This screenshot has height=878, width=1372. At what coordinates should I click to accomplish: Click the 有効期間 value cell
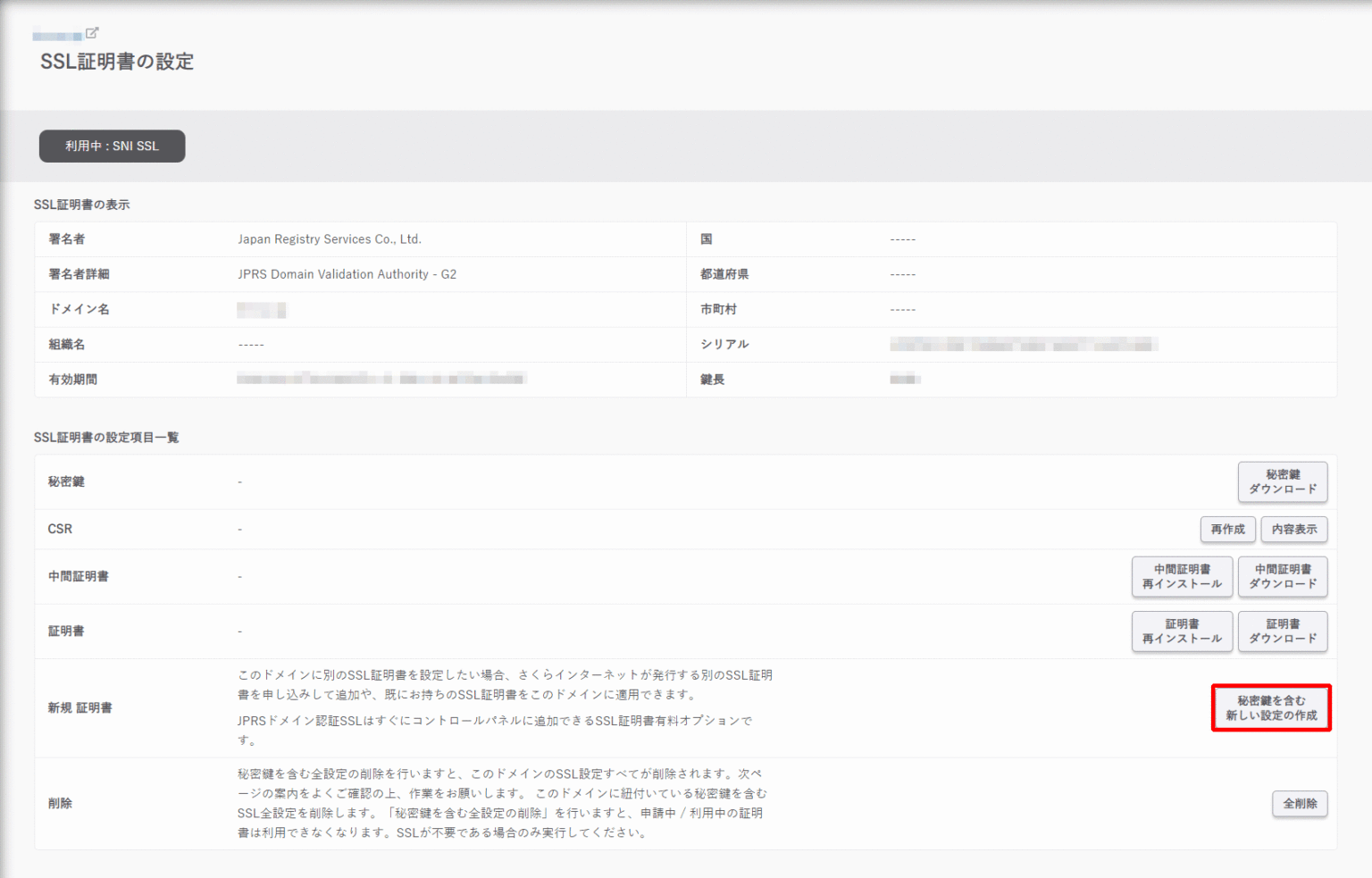pyautogui.click(x=380, y=378)
